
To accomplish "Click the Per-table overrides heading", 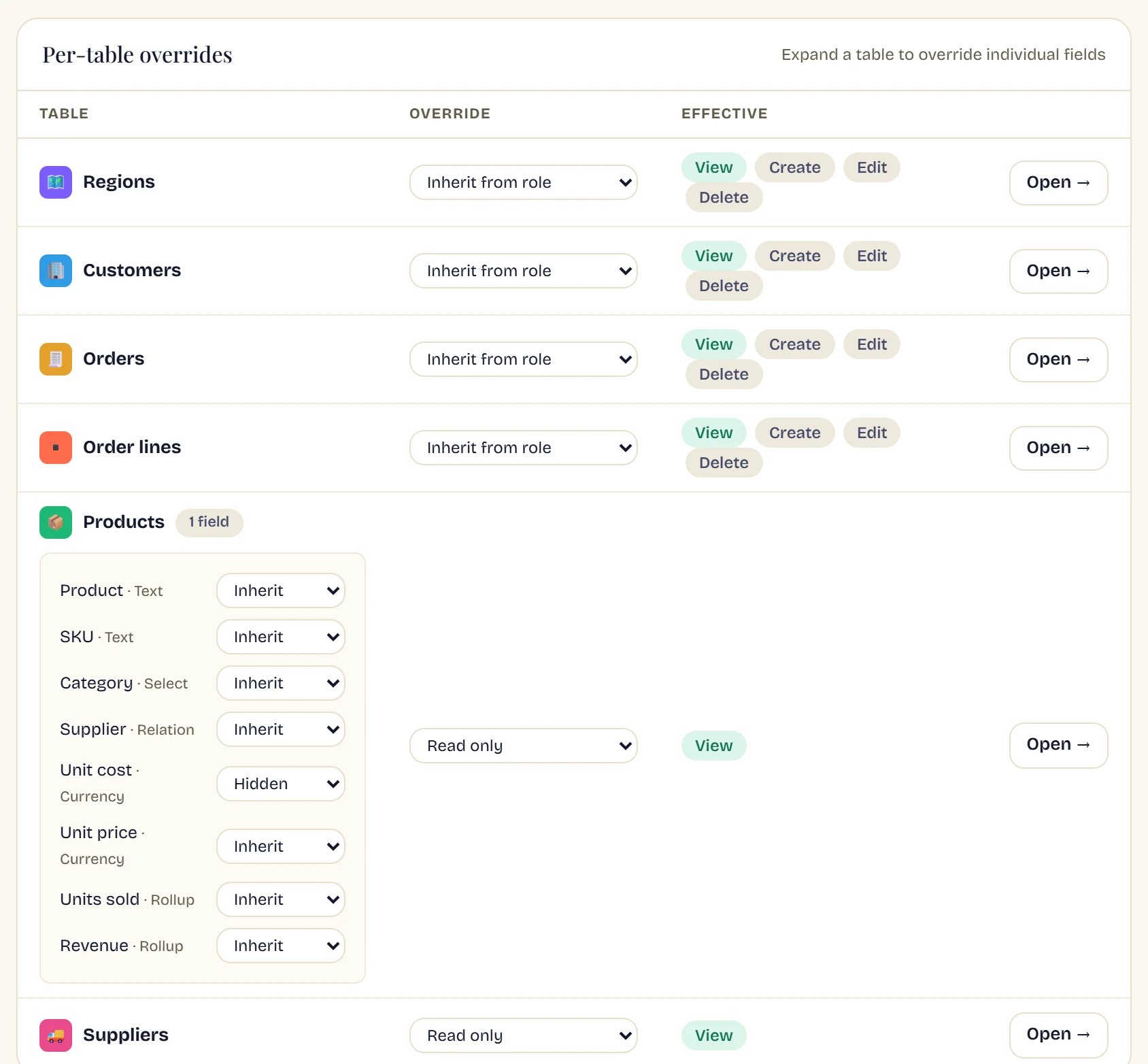I will tap(137, 55).
